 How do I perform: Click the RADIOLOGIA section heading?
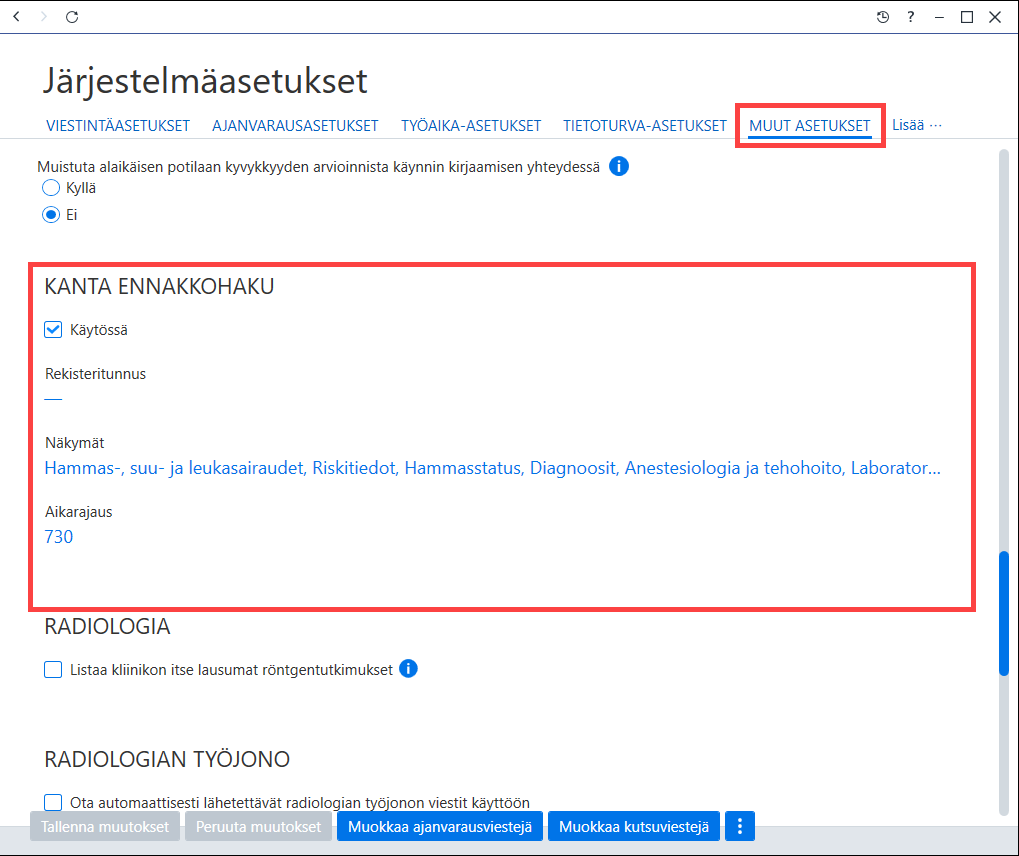(x=107, y=626)
